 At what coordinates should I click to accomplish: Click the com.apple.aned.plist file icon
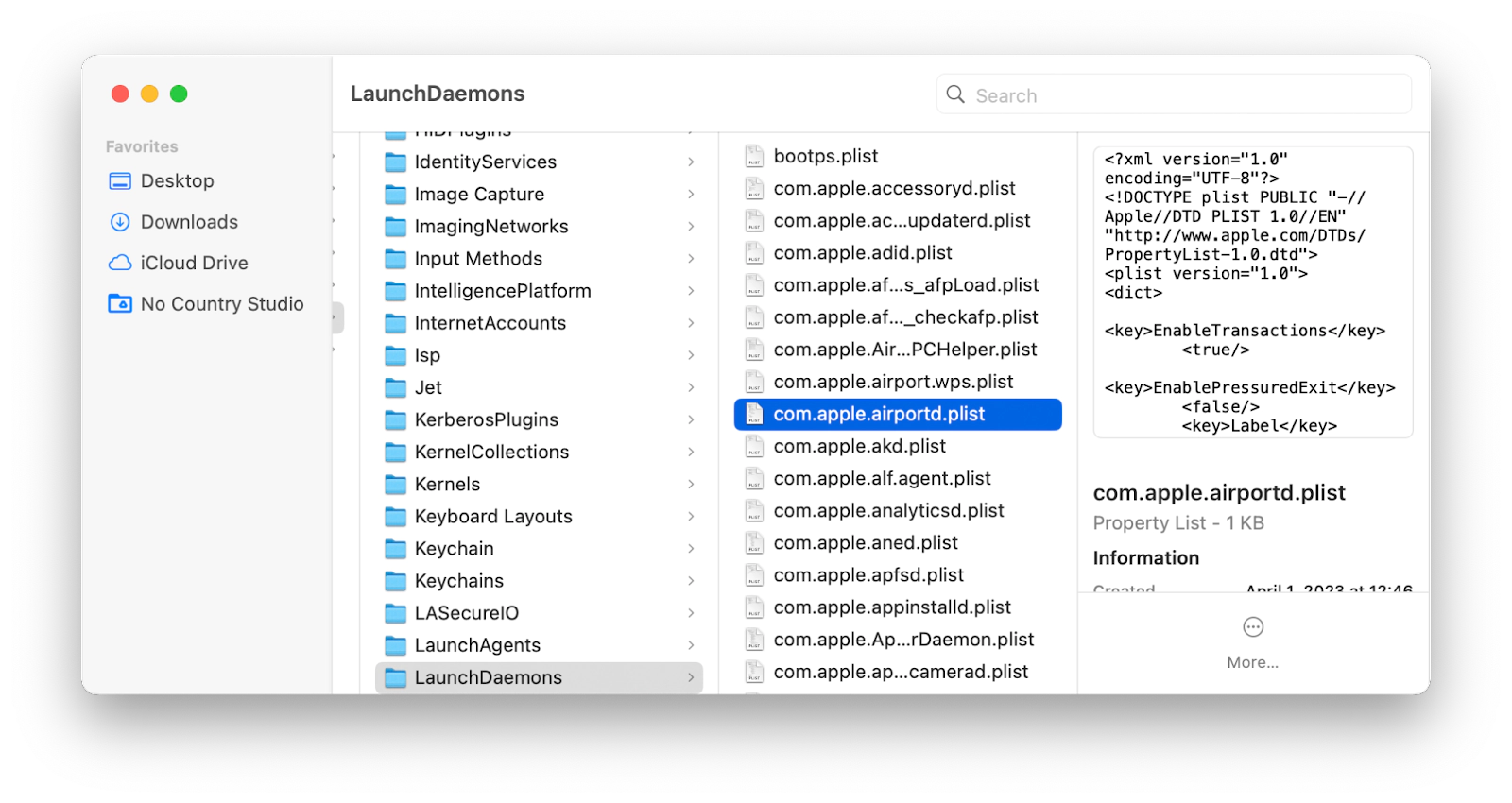754,542
